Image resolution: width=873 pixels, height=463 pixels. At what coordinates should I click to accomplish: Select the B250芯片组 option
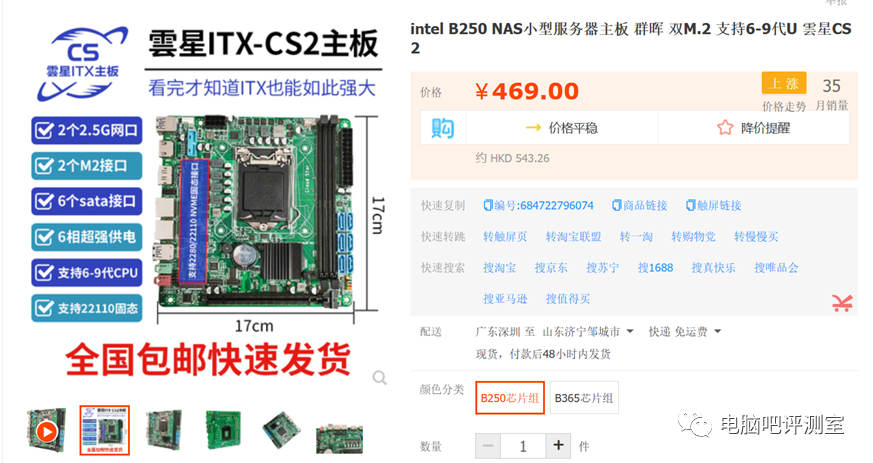pos(509,398)
